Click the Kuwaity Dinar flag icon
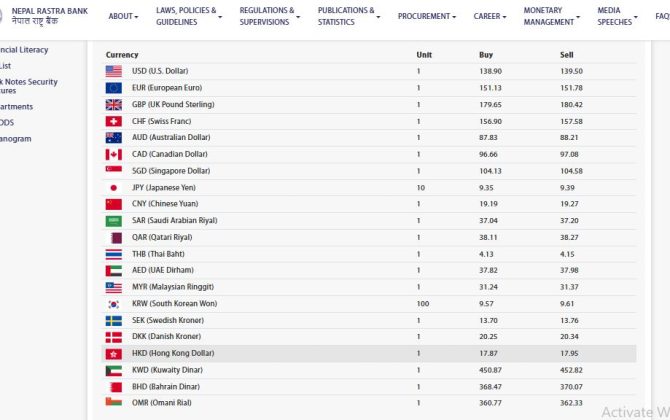 pyautogui.click(x=113, y=370)
